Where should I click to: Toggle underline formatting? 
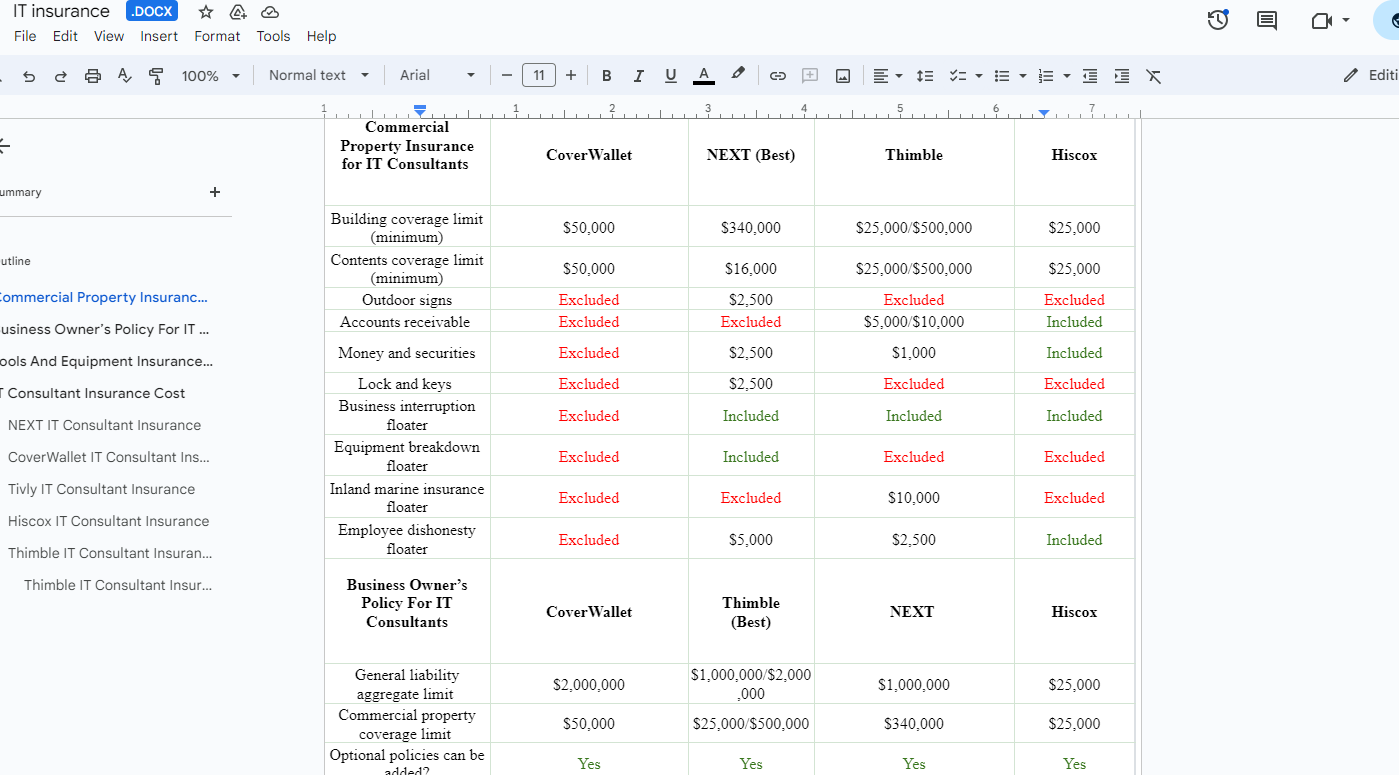[x=670, y=76]
